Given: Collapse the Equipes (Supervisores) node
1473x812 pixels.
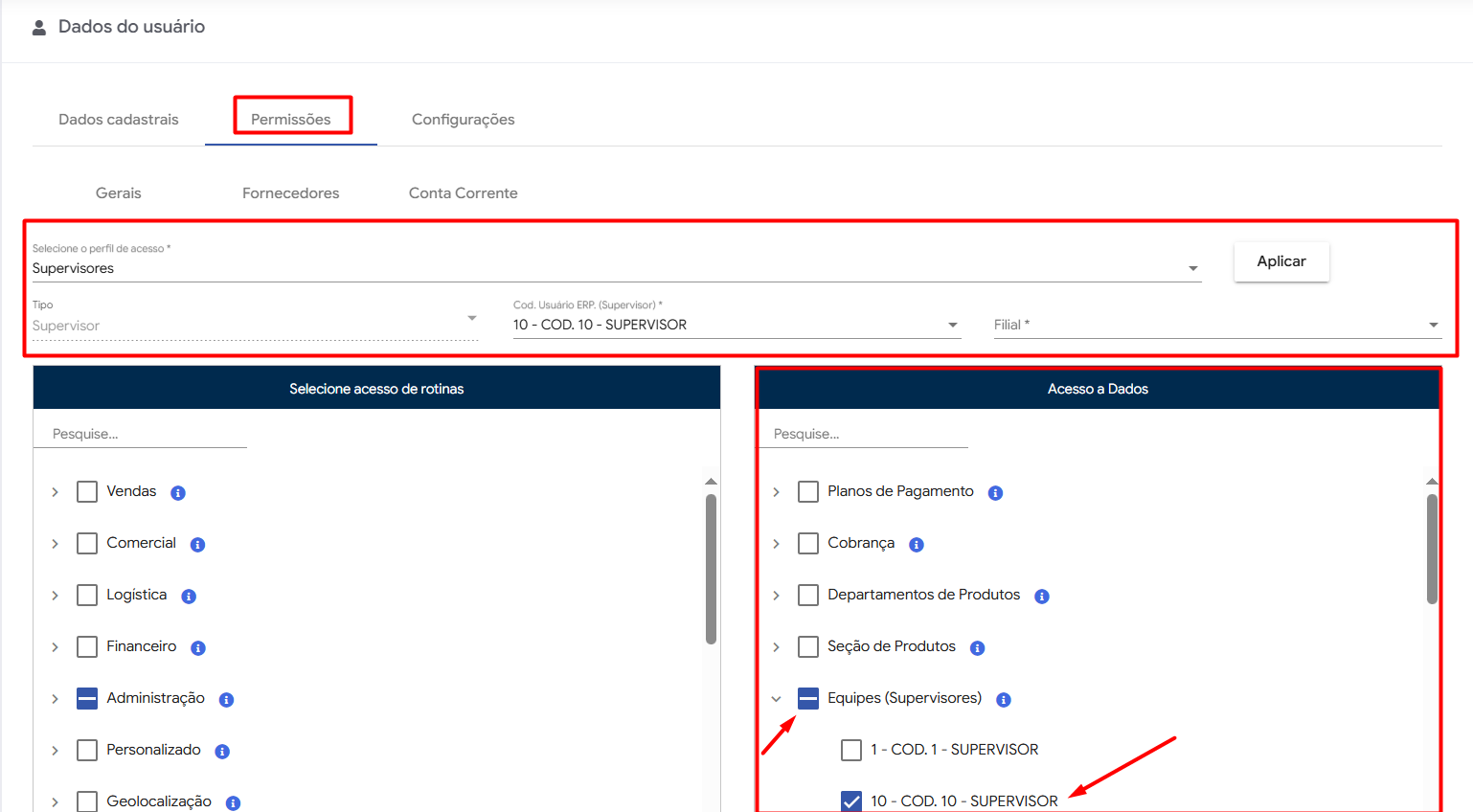Looking at the screenshot, I should click(x=777, y=699).
